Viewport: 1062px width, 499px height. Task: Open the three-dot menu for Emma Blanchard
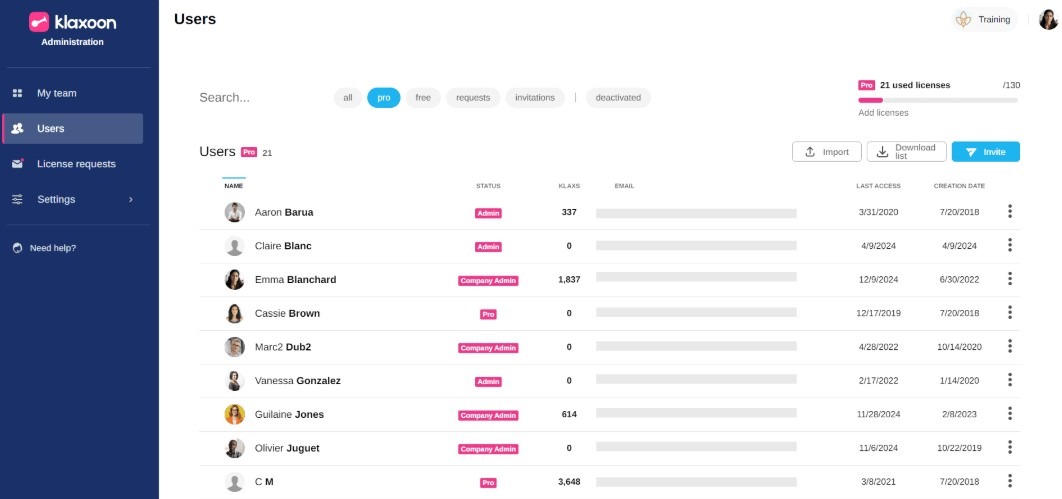click(x=1010, y=279)
